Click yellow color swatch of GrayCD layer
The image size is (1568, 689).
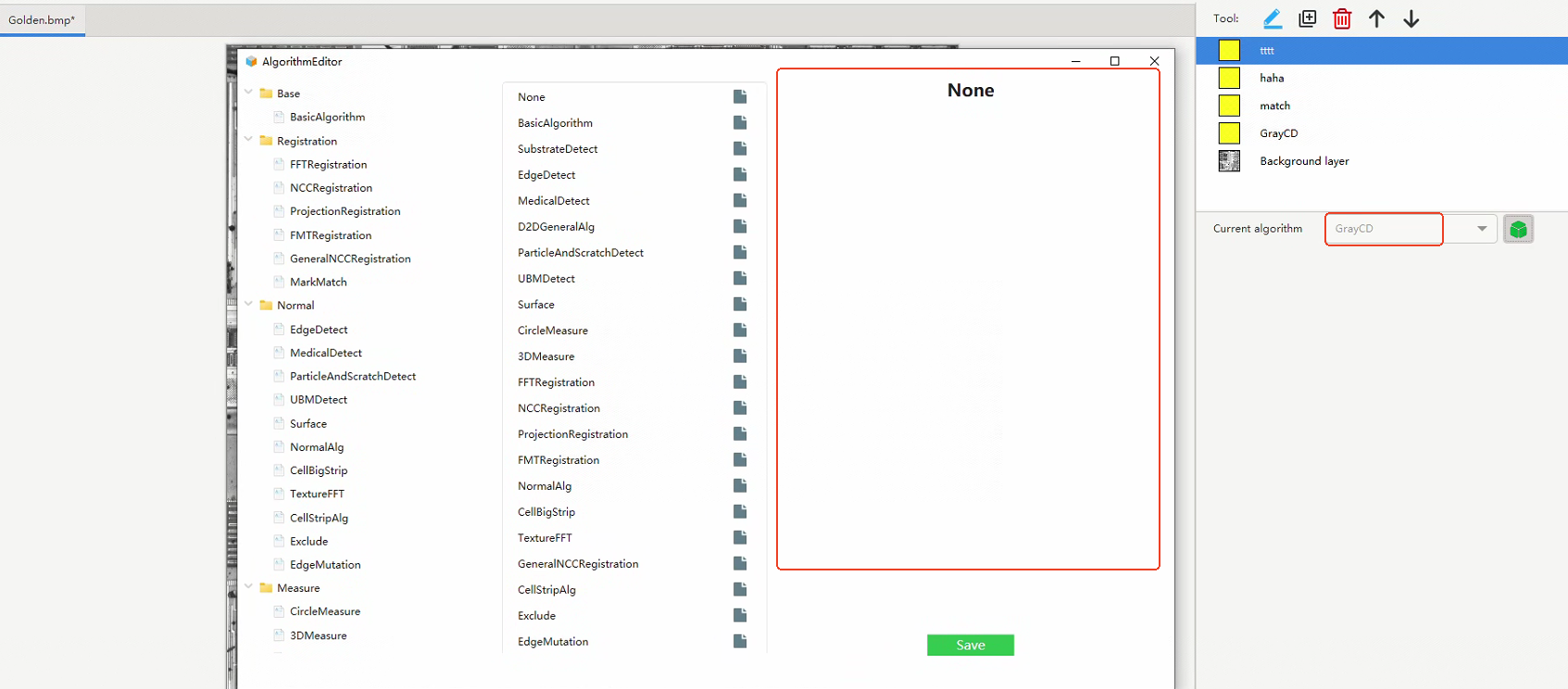pyautogui.click(x=1229, y=133)
